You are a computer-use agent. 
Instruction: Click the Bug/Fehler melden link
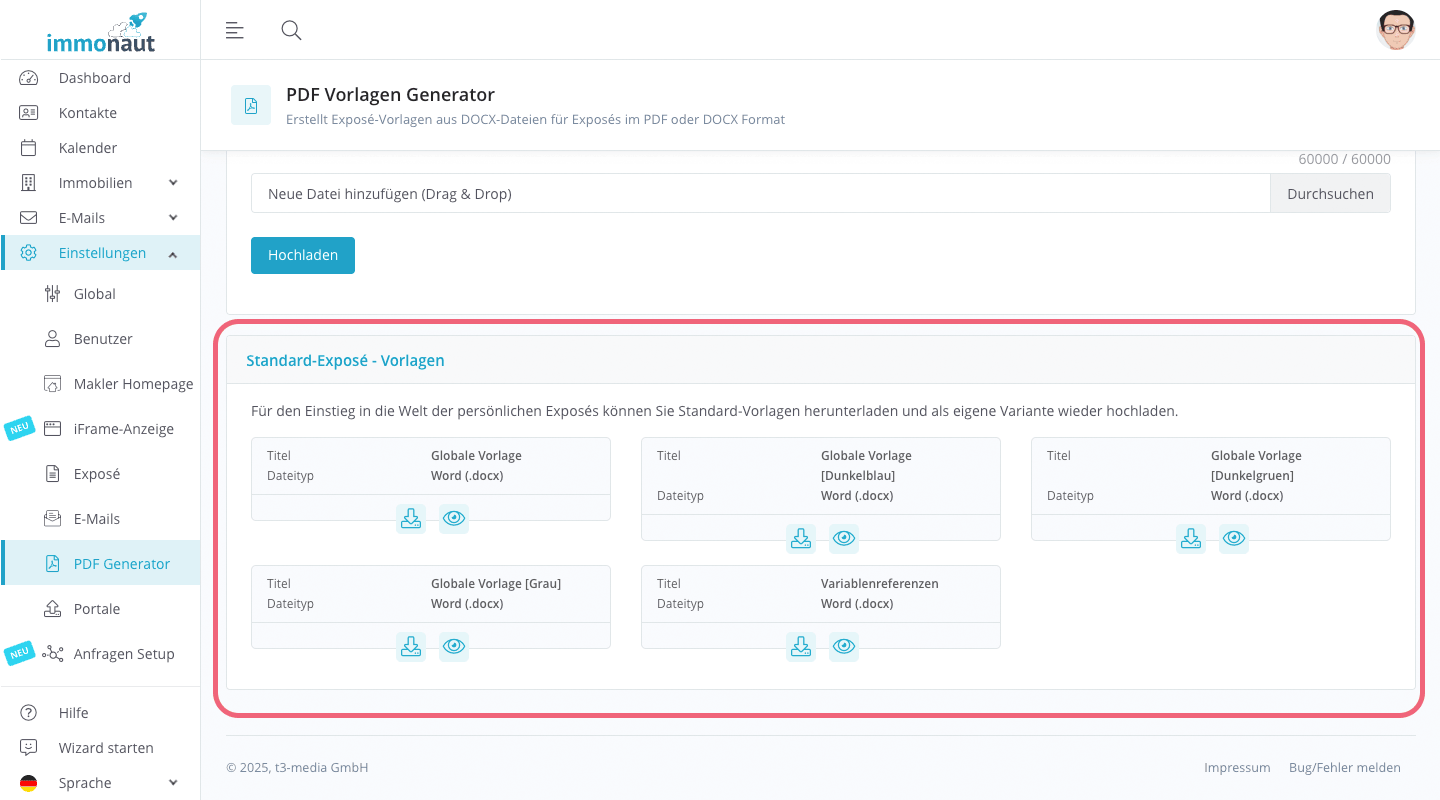pos(1345,768)
